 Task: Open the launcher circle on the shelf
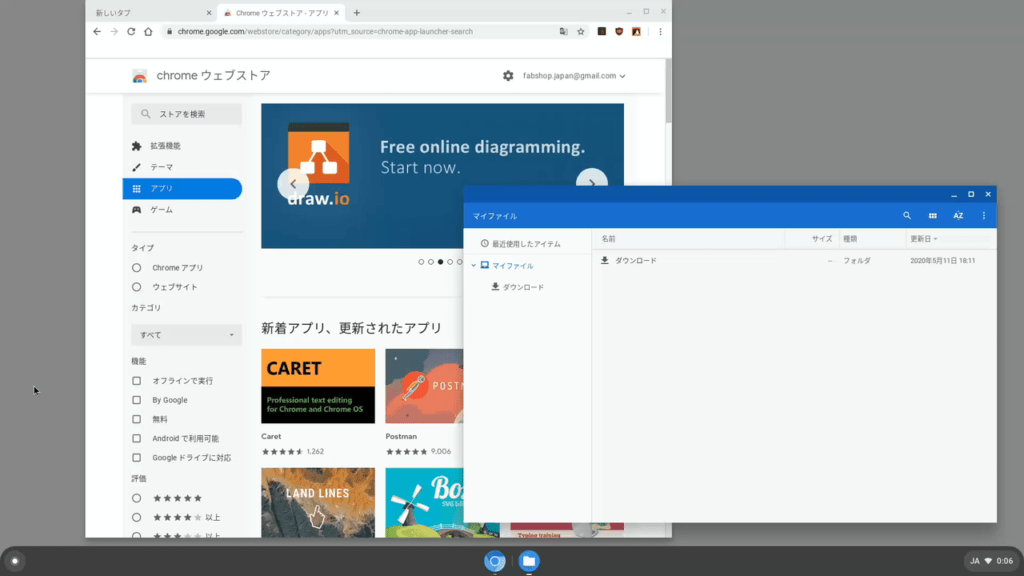point(15,561)
